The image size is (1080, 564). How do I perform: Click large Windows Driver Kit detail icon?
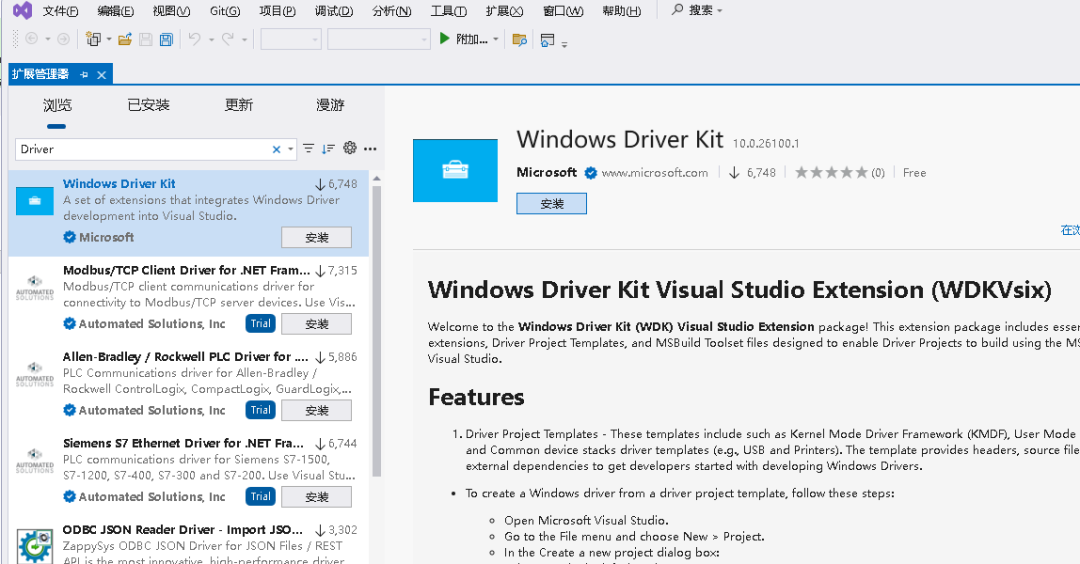click(455, 170)
